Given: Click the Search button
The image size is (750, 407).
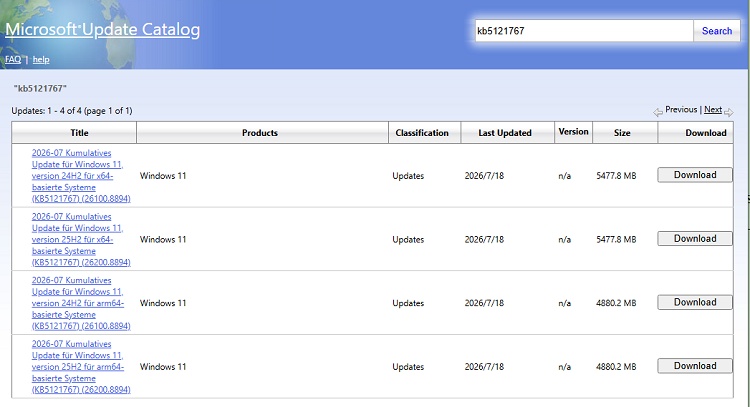Looking at the screenshot, I should pyautogui.click(x=717, y=31).
